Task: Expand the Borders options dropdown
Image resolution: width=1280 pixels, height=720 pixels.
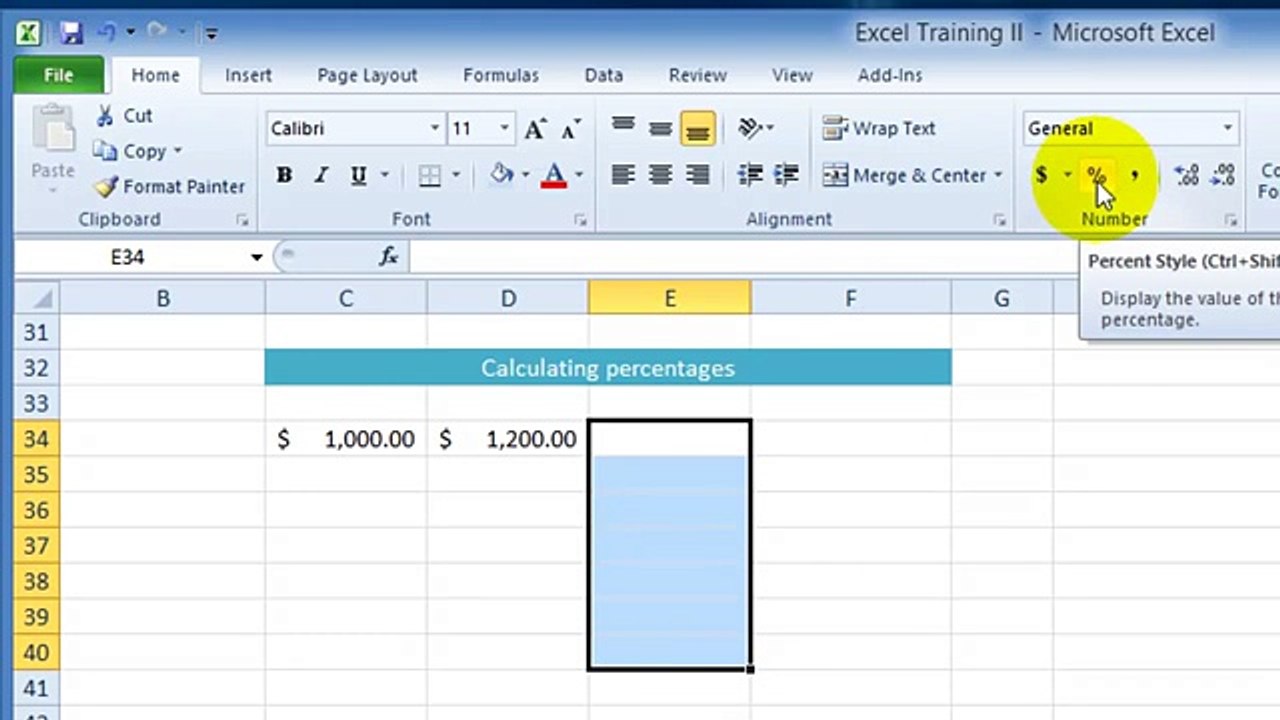Action: click(456, 176)
